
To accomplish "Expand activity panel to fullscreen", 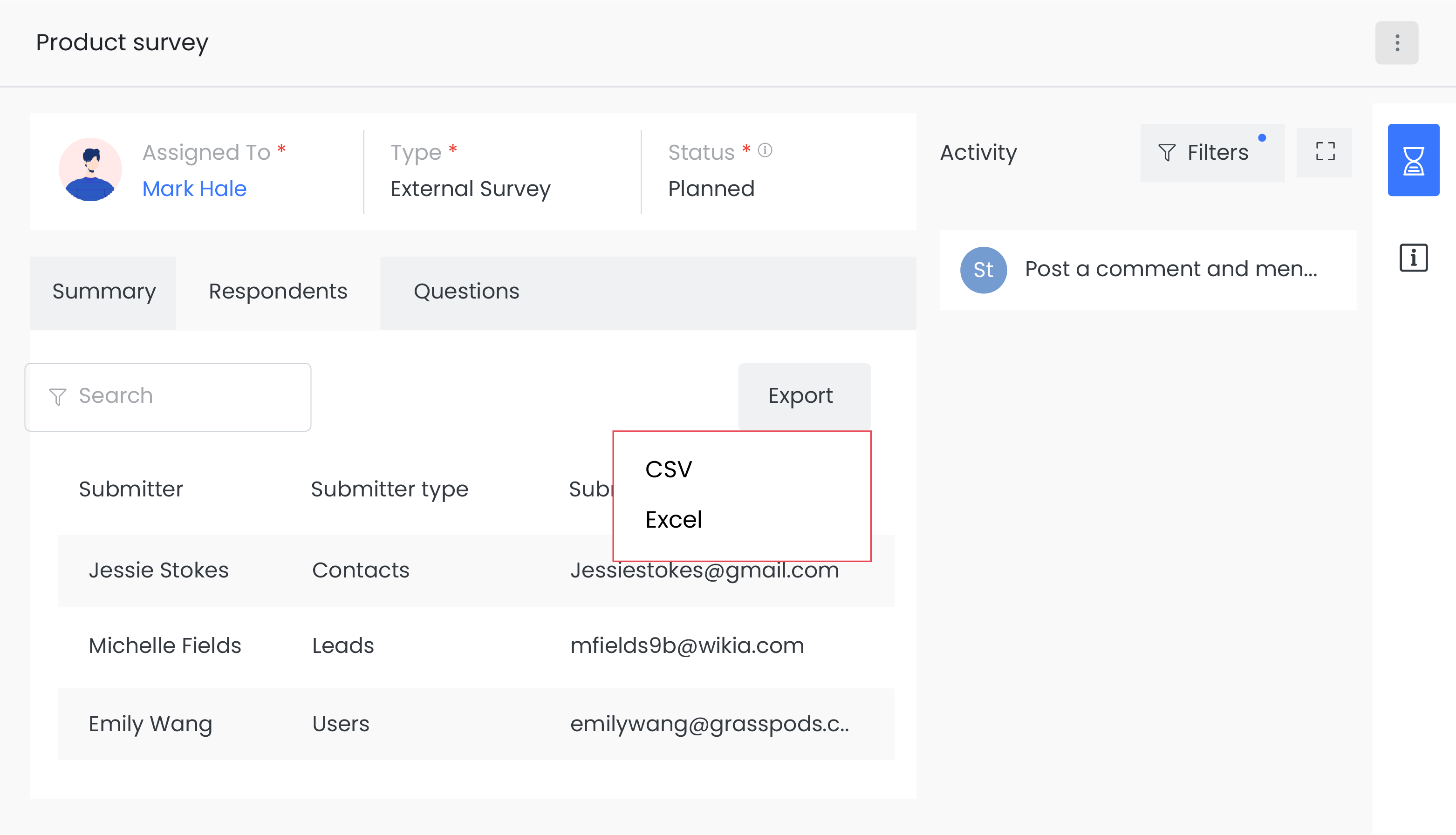I will 1325,152.
